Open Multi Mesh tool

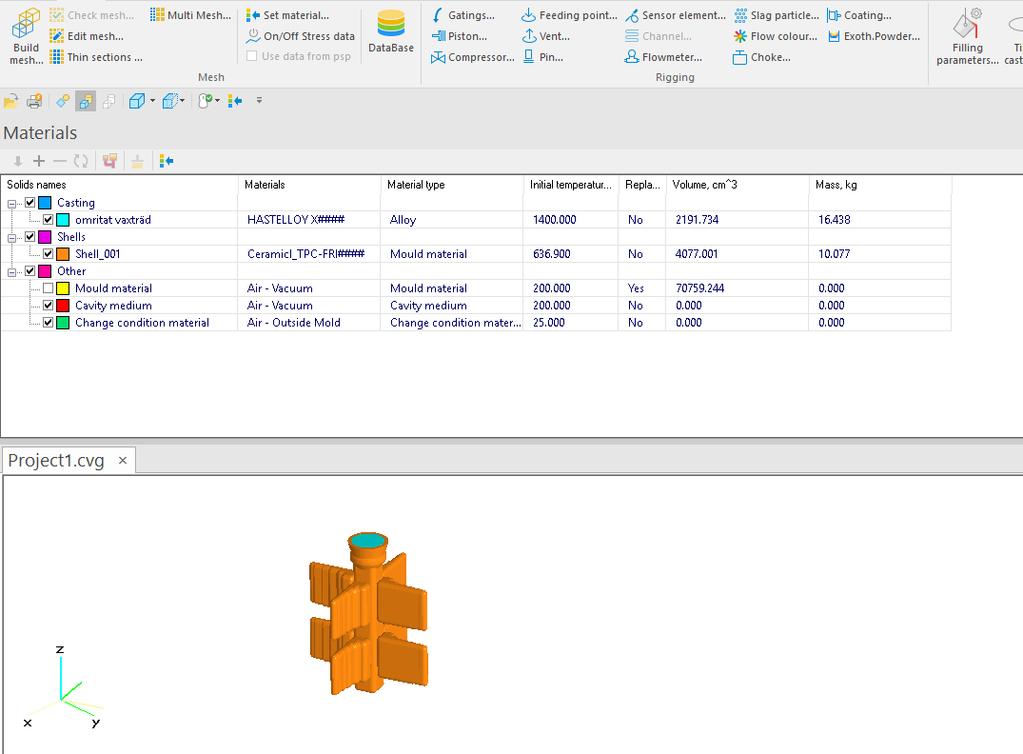click(191, 15)
